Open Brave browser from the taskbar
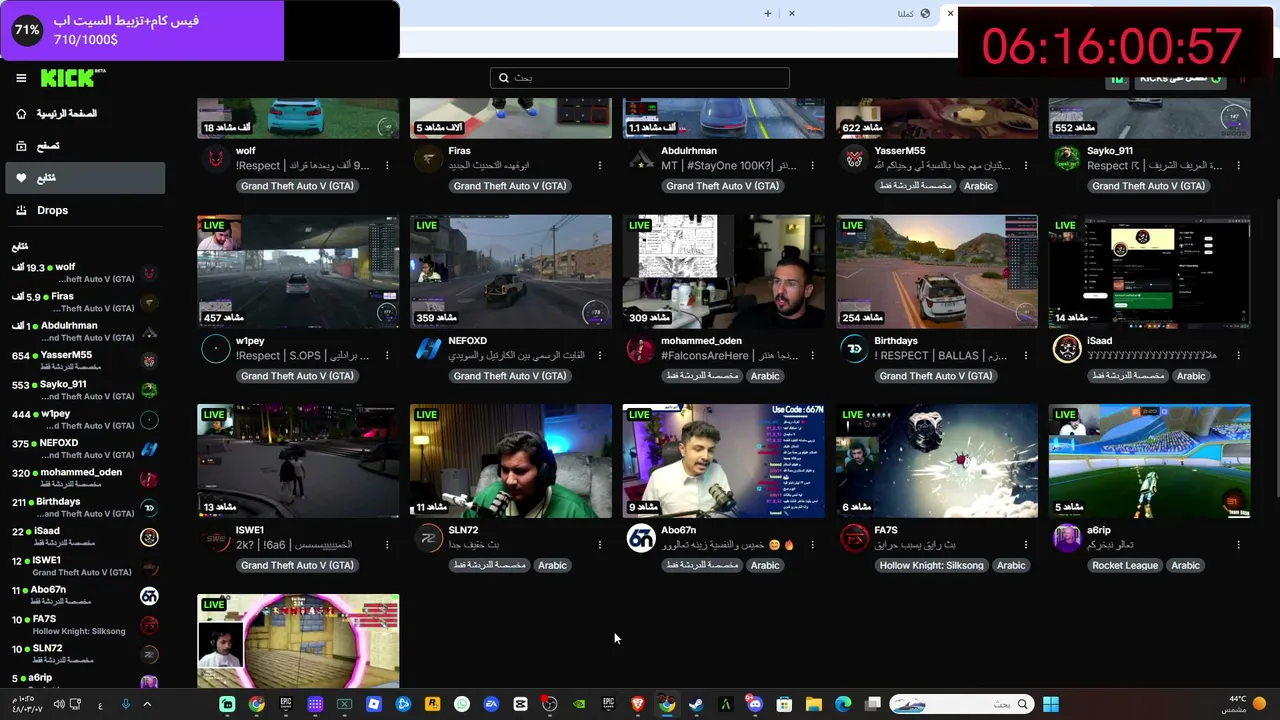This screenshot has height=720, width=1280. pyautogui.click(x=638, y=704)
